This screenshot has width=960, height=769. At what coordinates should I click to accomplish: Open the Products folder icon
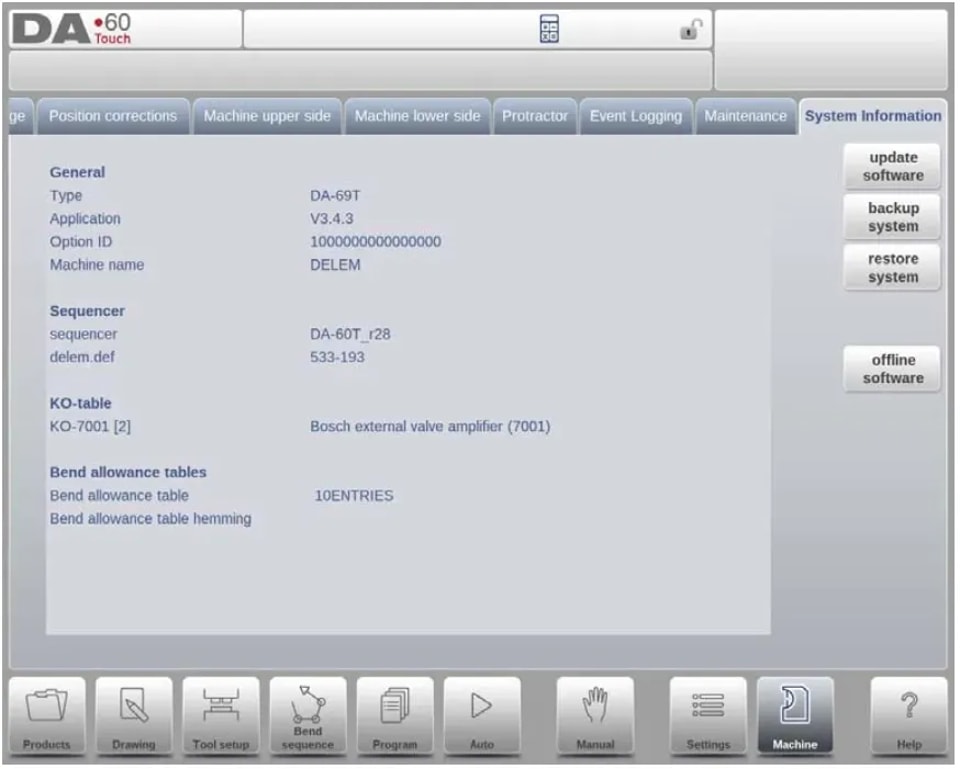[x=47, y=715]
